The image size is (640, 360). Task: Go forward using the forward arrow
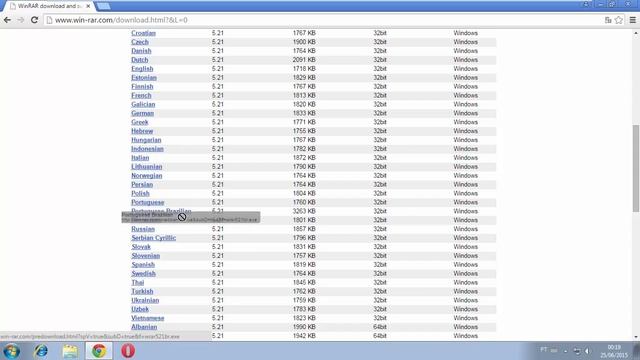[x=21, y=20]
